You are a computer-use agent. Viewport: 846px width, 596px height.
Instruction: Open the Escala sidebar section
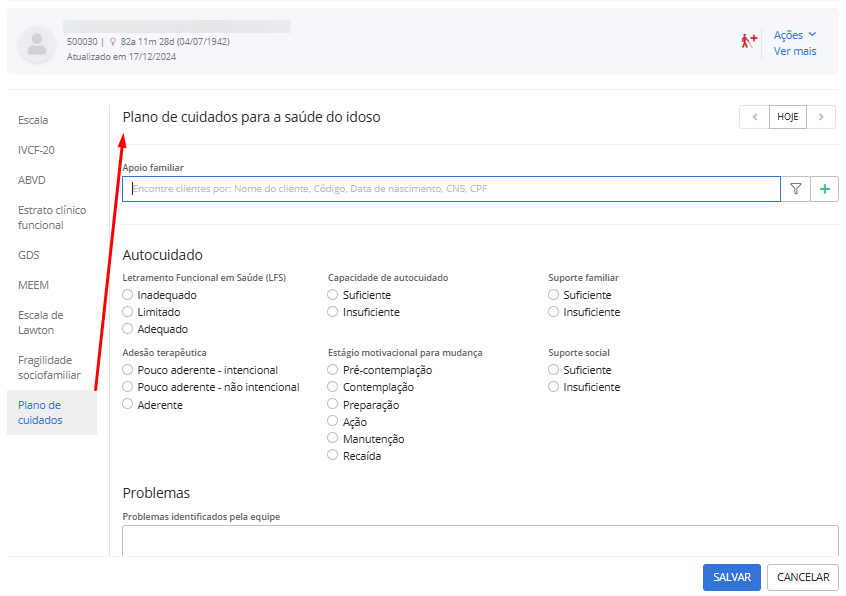[x=33, y=120]
